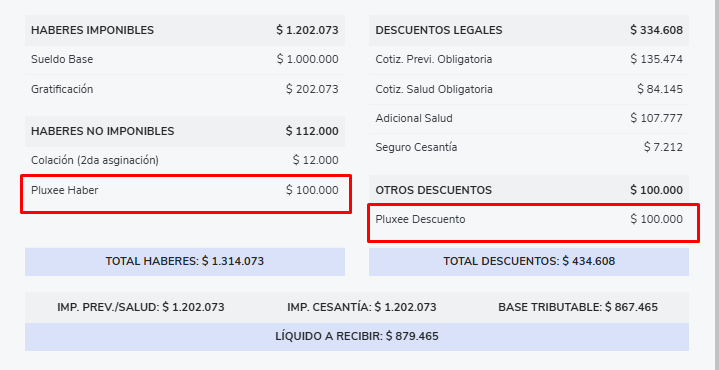Select the Colación (2da asginación) row
Screen dimensions: 719x370
pyautogui.click(x=185, y=160)
